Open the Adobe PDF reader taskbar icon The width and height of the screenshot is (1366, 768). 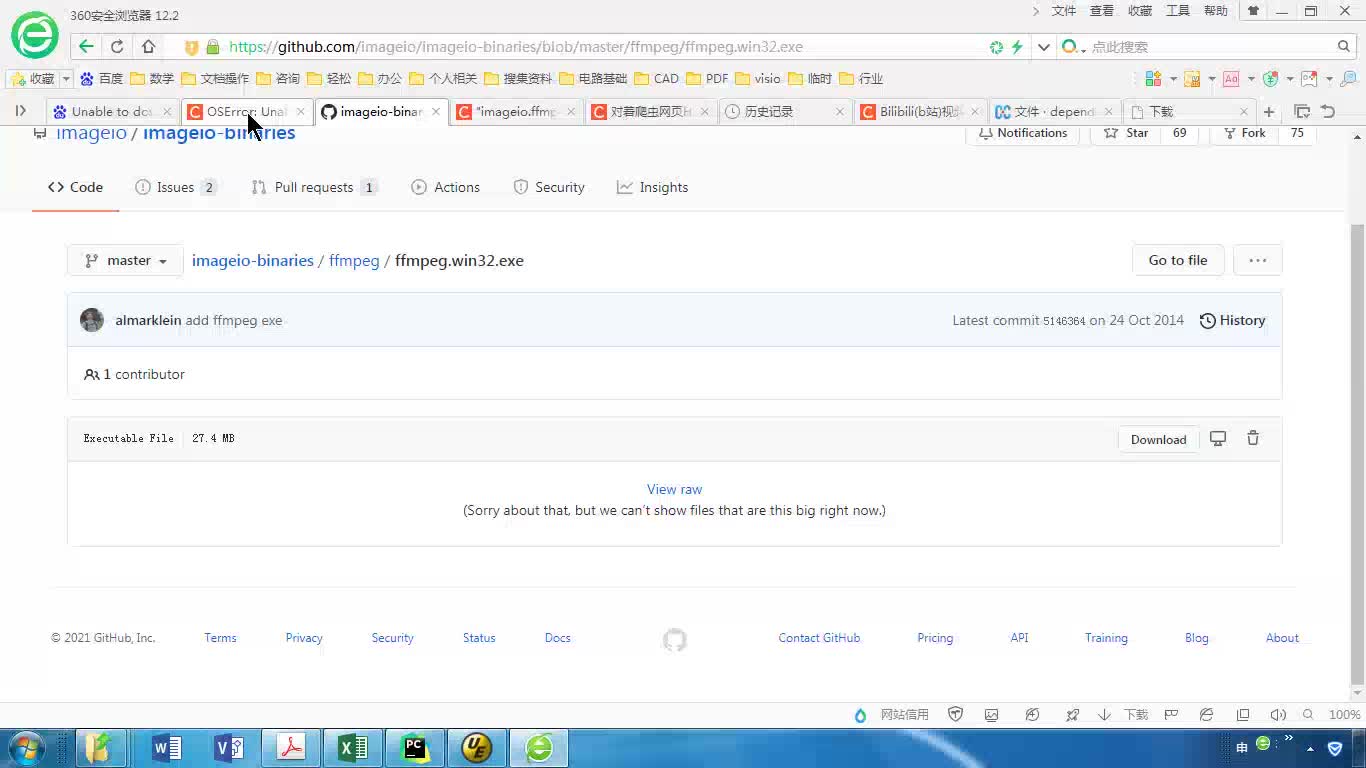291,748
